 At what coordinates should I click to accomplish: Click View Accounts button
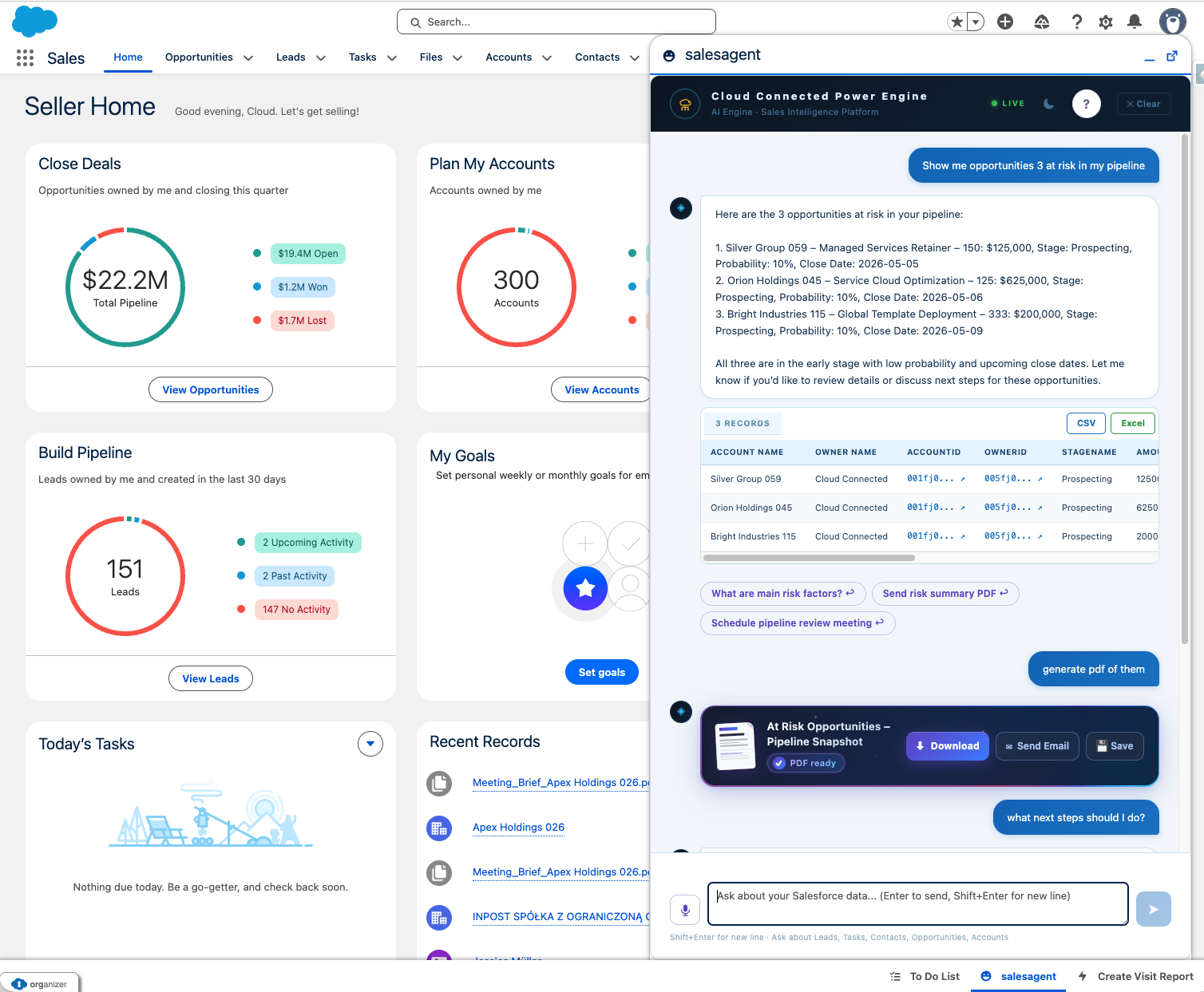click(x=601, y=389)
